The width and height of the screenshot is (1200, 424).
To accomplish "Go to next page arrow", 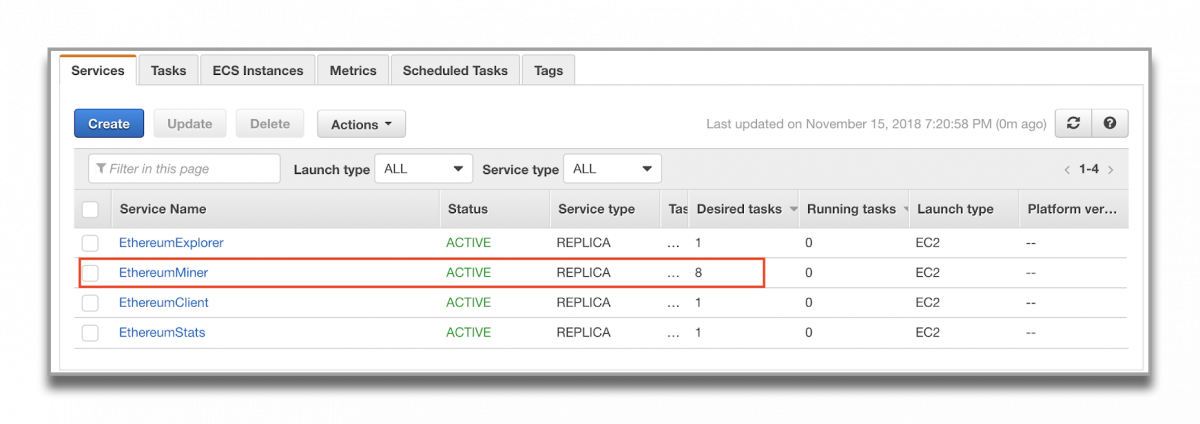I will (x=1111, y=170).
